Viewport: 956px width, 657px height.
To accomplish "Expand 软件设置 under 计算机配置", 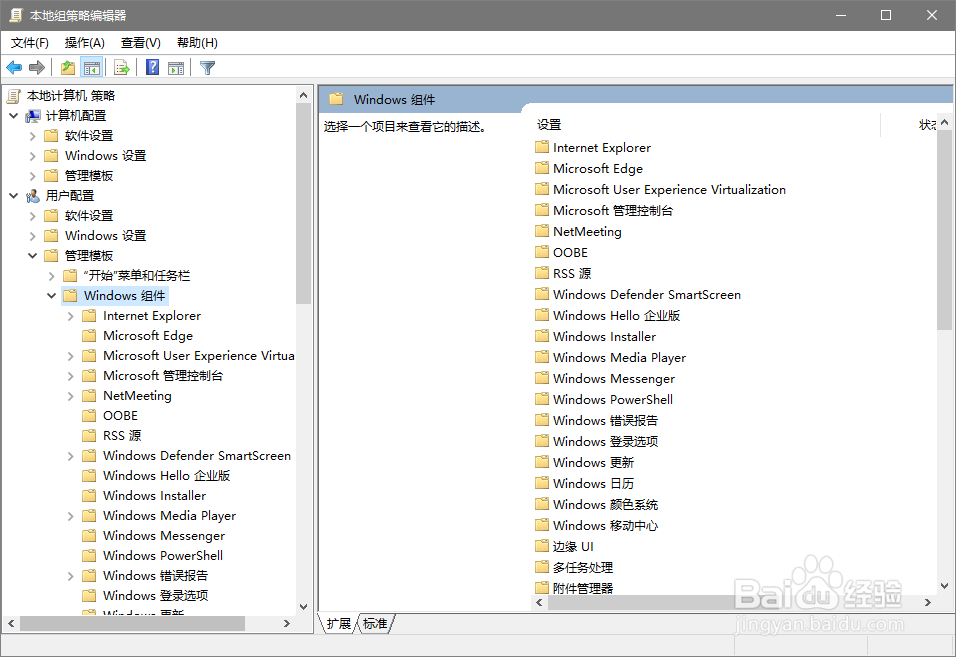I will pos(33,136).
